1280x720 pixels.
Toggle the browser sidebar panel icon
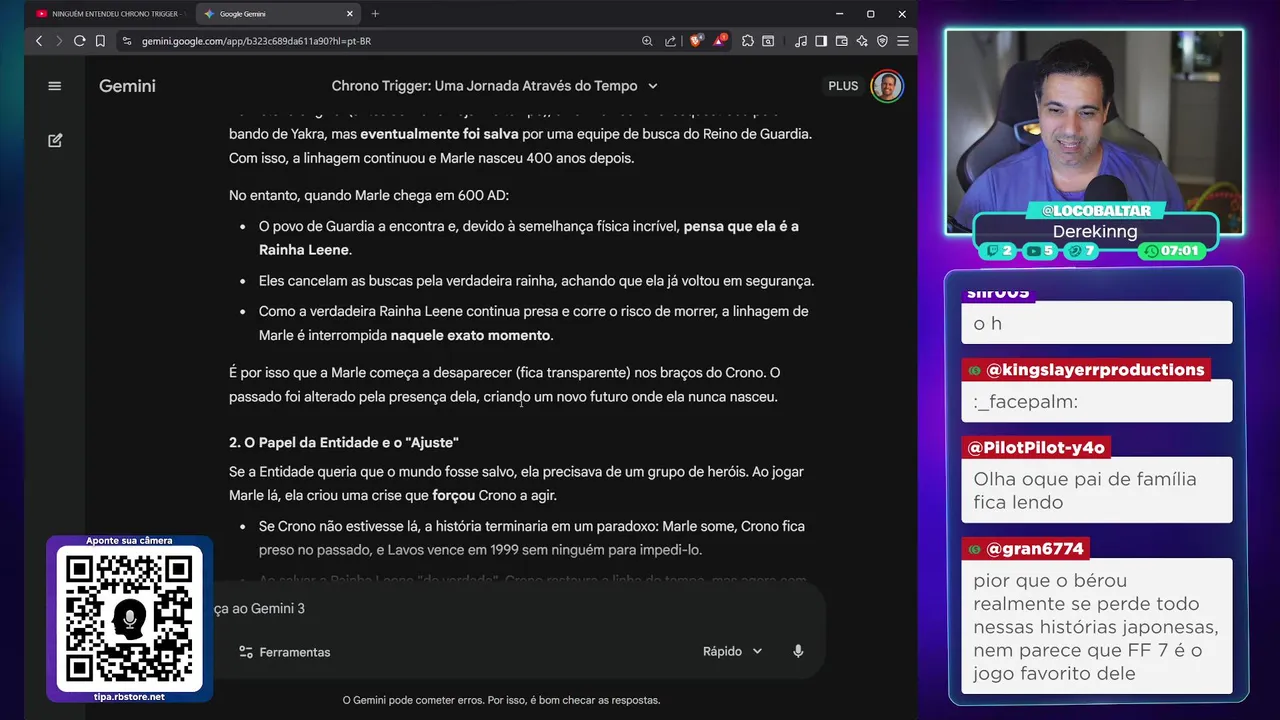pos(821,41)
